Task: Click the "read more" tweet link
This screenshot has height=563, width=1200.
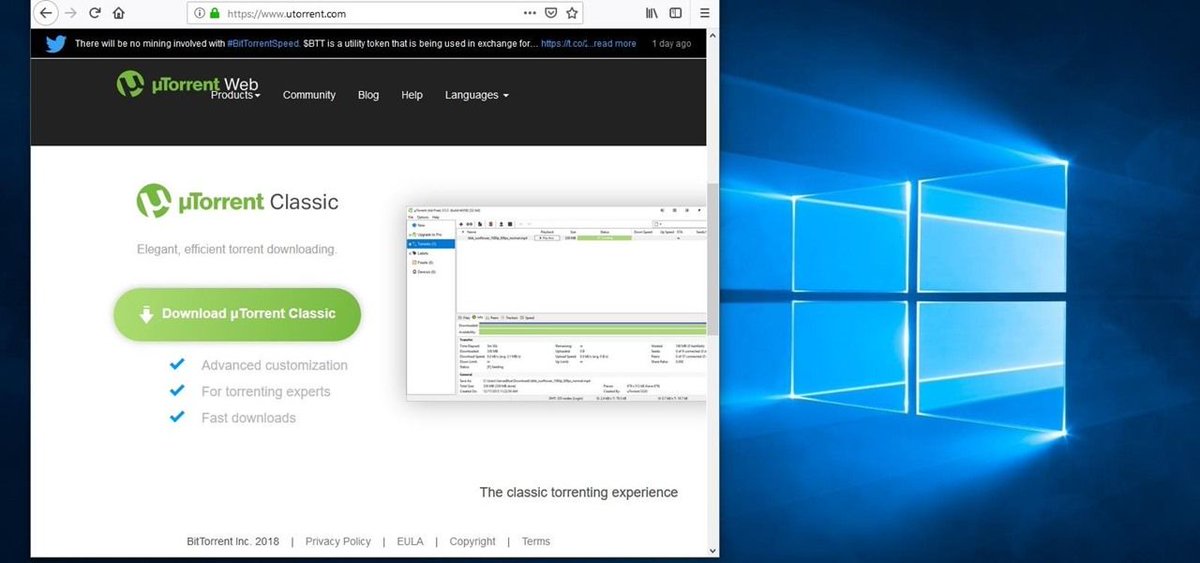Action: tap(614, 44)
